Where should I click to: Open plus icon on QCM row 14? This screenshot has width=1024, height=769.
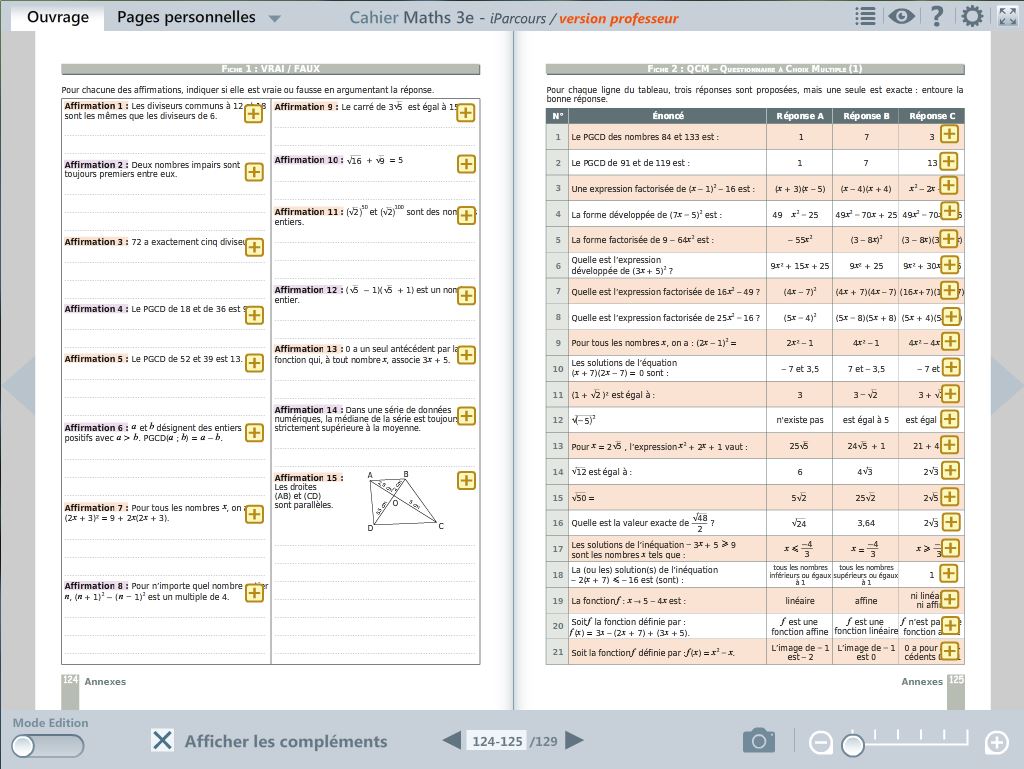950,470
